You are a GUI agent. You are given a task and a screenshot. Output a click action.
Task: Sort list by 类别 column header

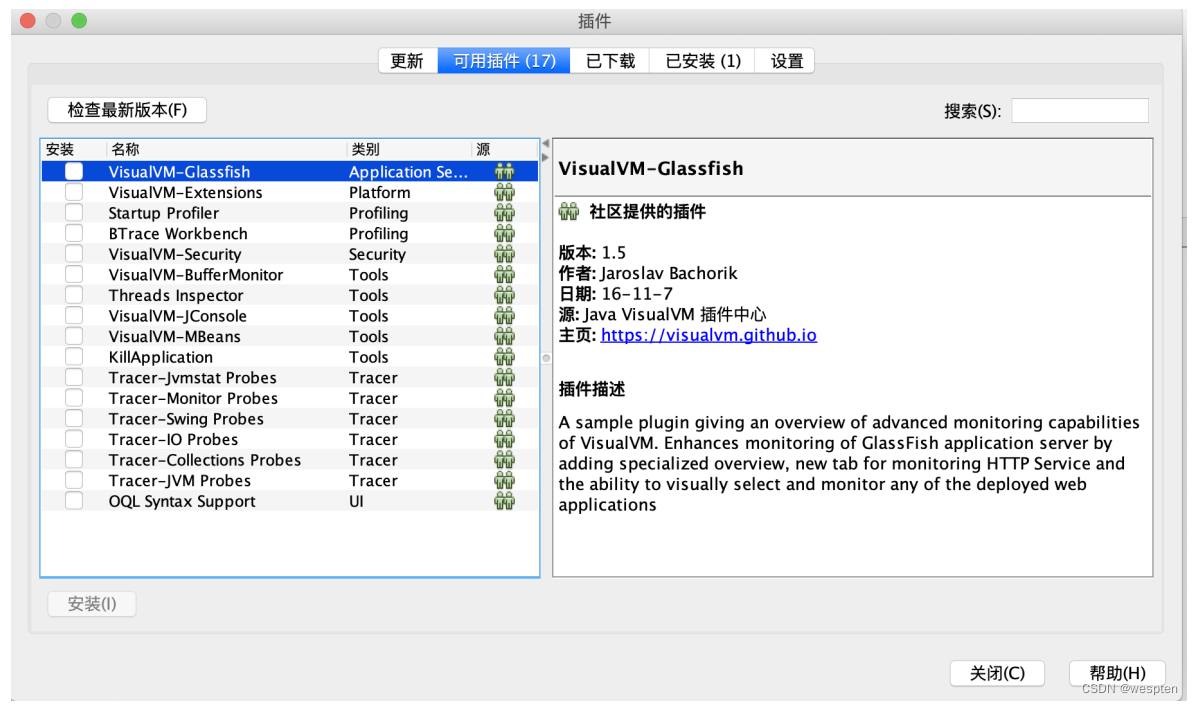click(x=409, y=149)
